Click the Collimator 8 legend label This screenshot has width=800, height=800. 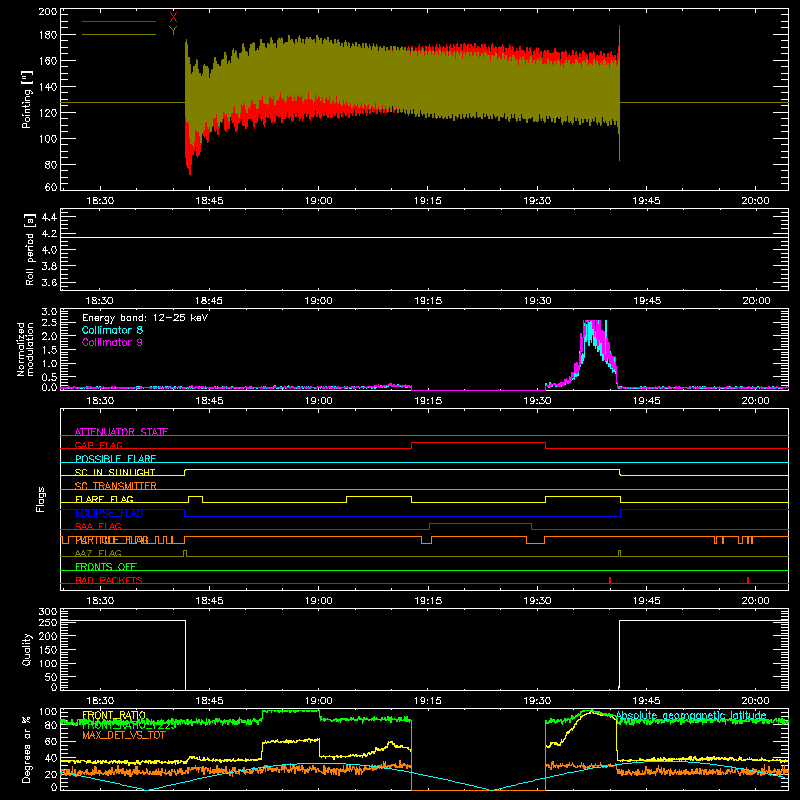(x=112, y=330)
